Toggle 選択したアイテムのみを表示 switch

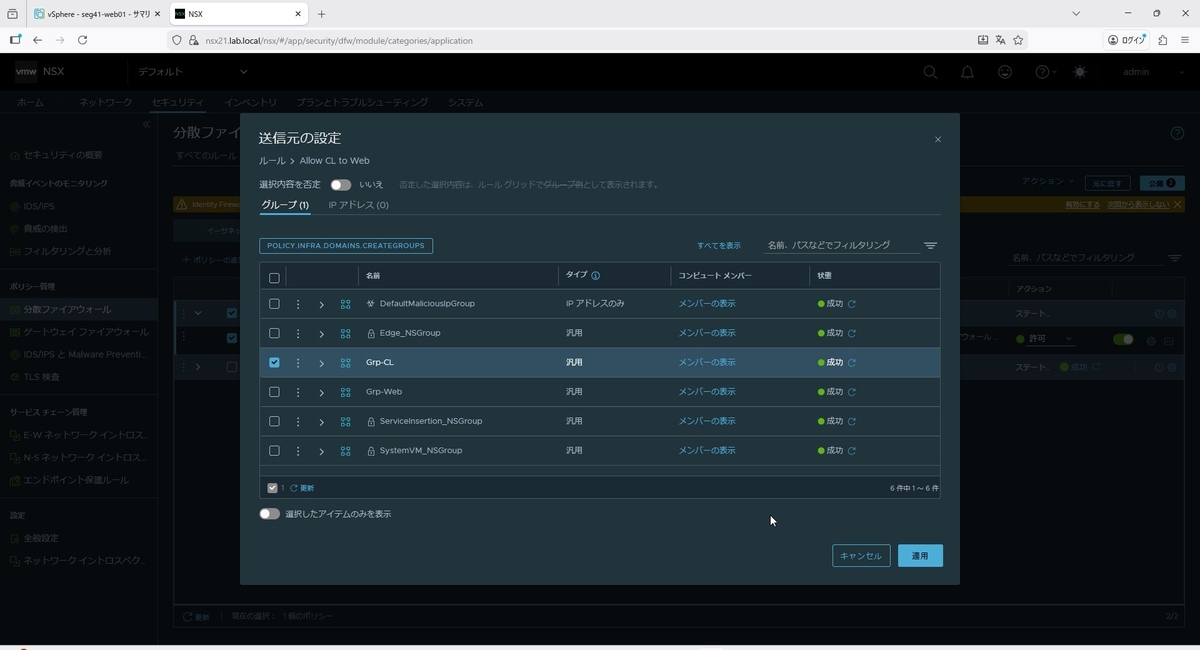pyautogui.click(x=269, y=514)
